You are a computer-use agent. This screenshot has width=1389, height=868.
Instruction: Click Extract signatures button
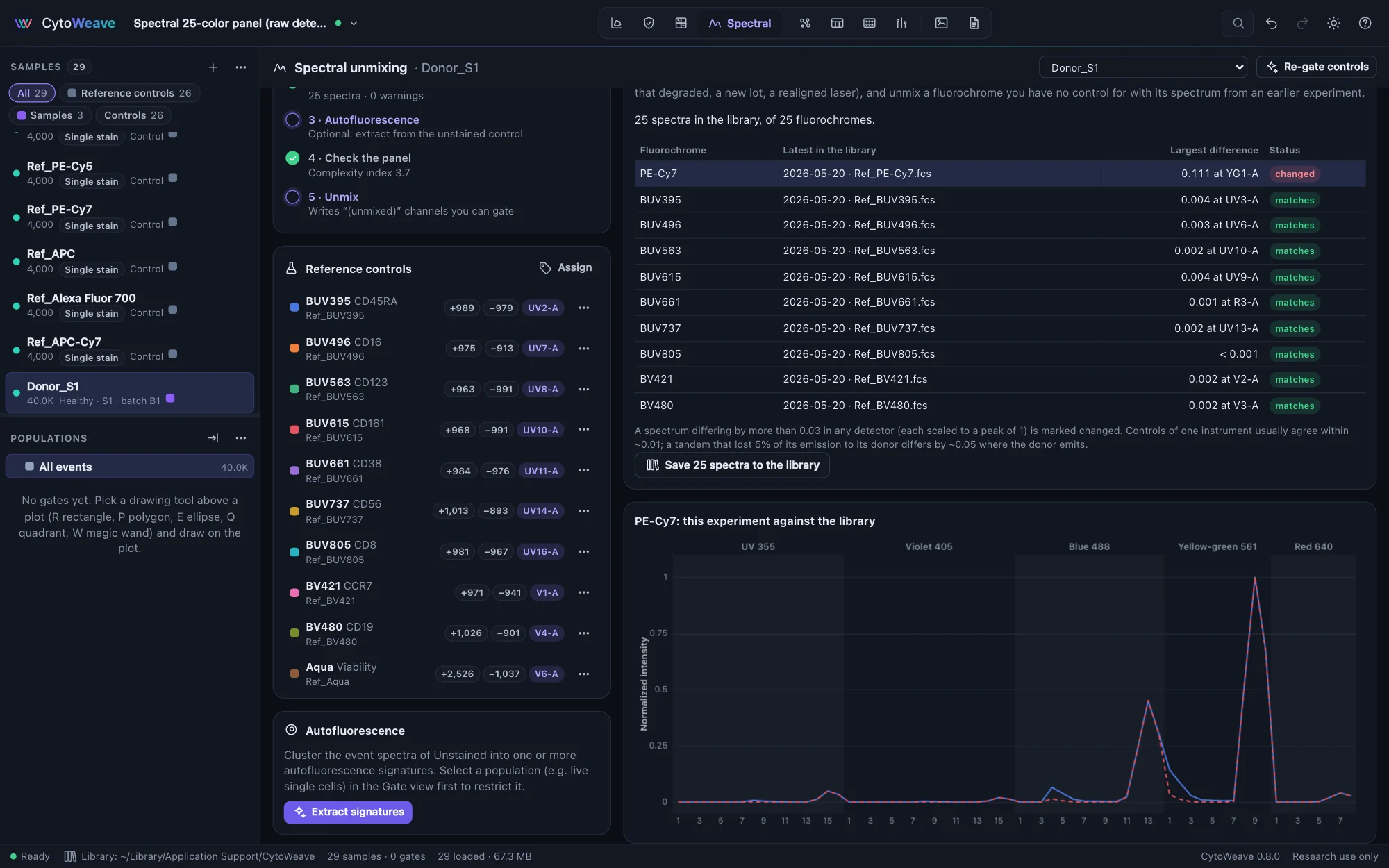(x=348, y=812)
